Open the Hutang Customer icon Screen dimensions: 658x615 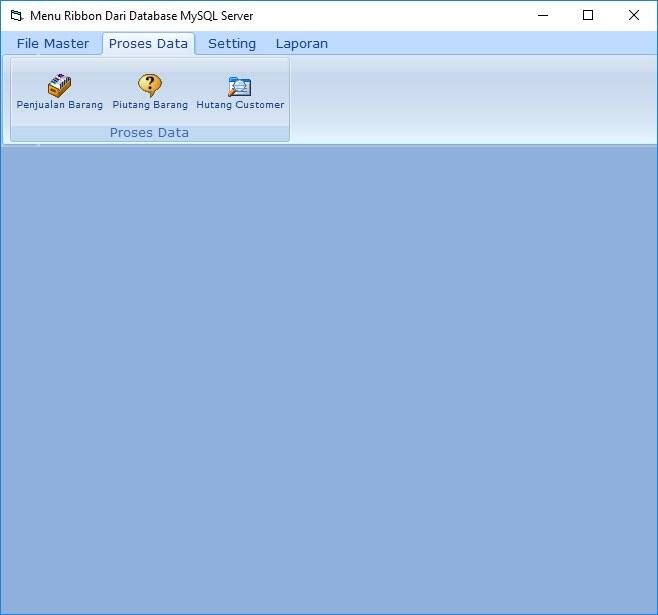click(x=240, y=86)
